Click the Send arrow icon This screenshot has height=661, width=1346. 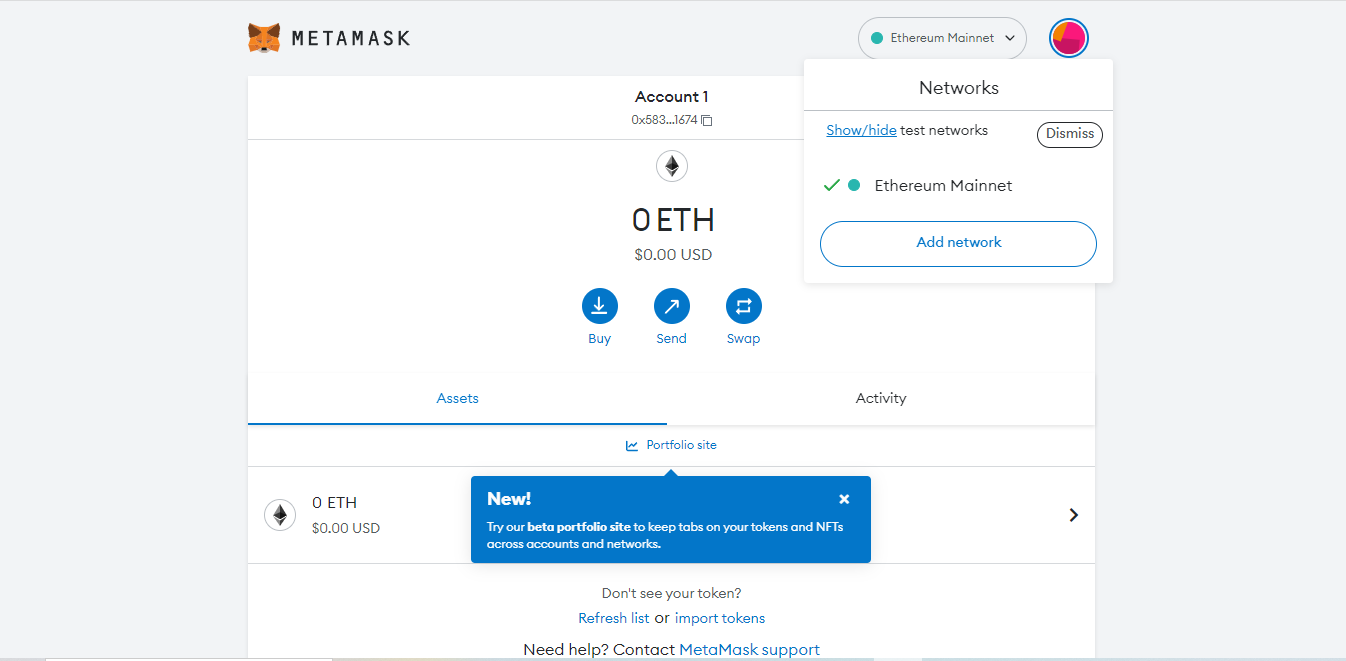pos(671,306)
